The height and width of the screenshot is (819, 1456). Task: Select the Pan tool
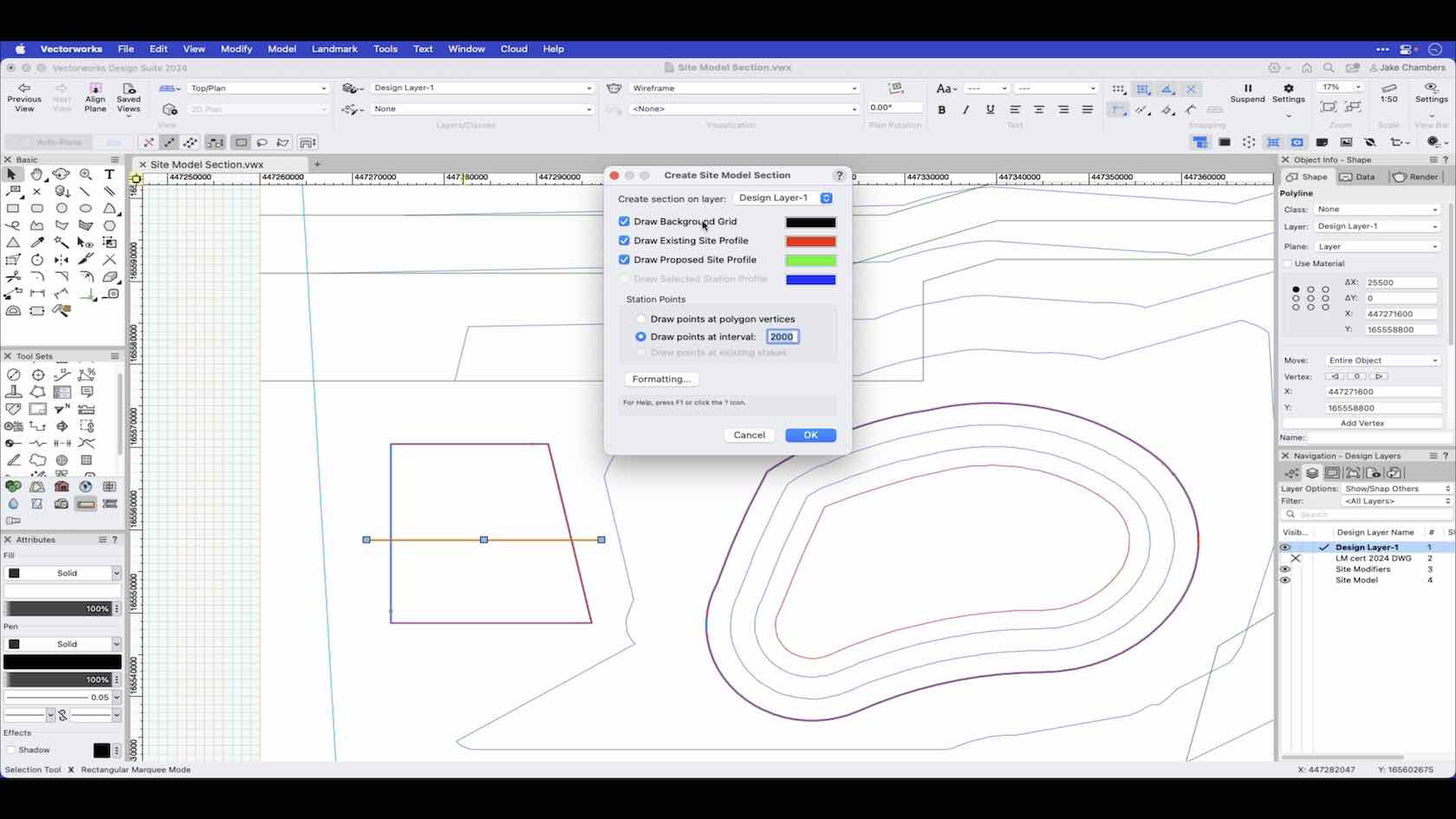(x=37, y=175)
